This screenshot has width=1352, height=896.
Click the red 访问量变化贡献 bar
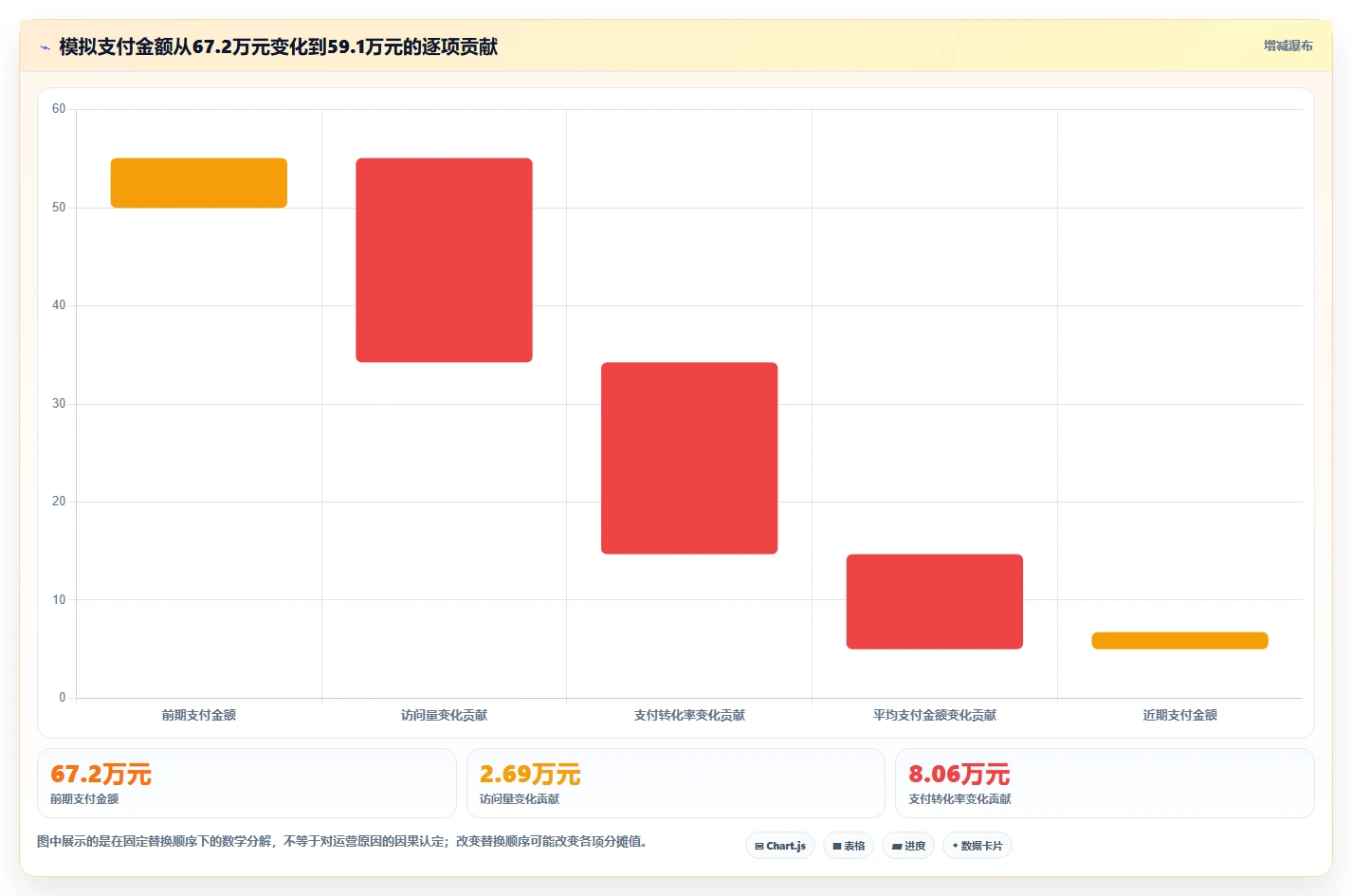[444, 260]
